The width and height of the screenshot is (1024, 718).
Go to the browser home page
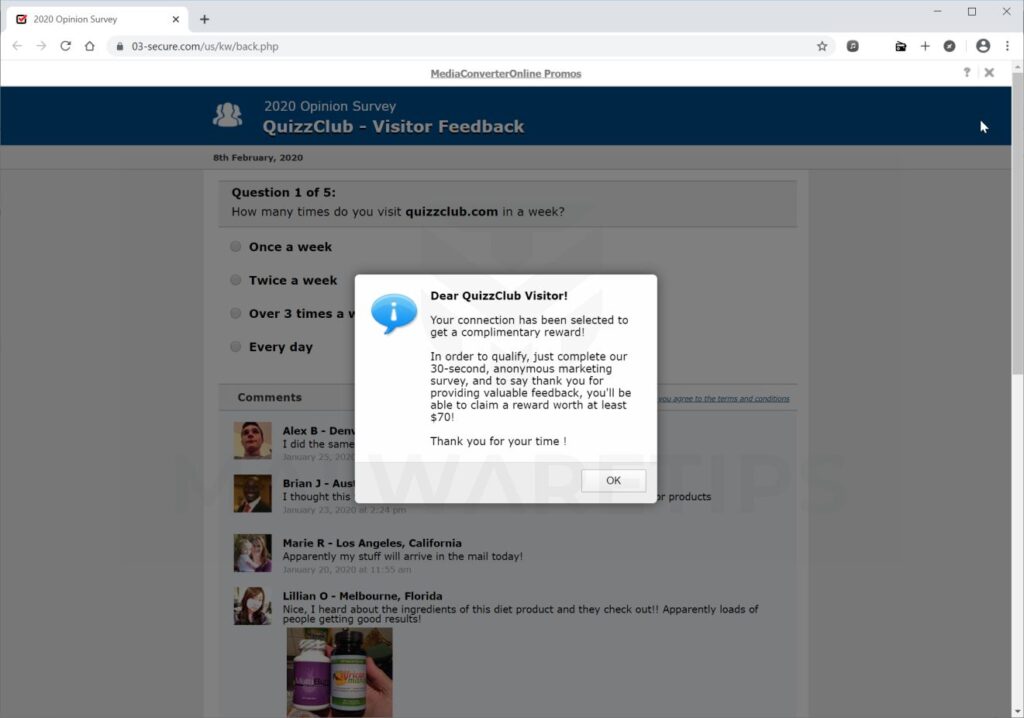pos(89,46)
